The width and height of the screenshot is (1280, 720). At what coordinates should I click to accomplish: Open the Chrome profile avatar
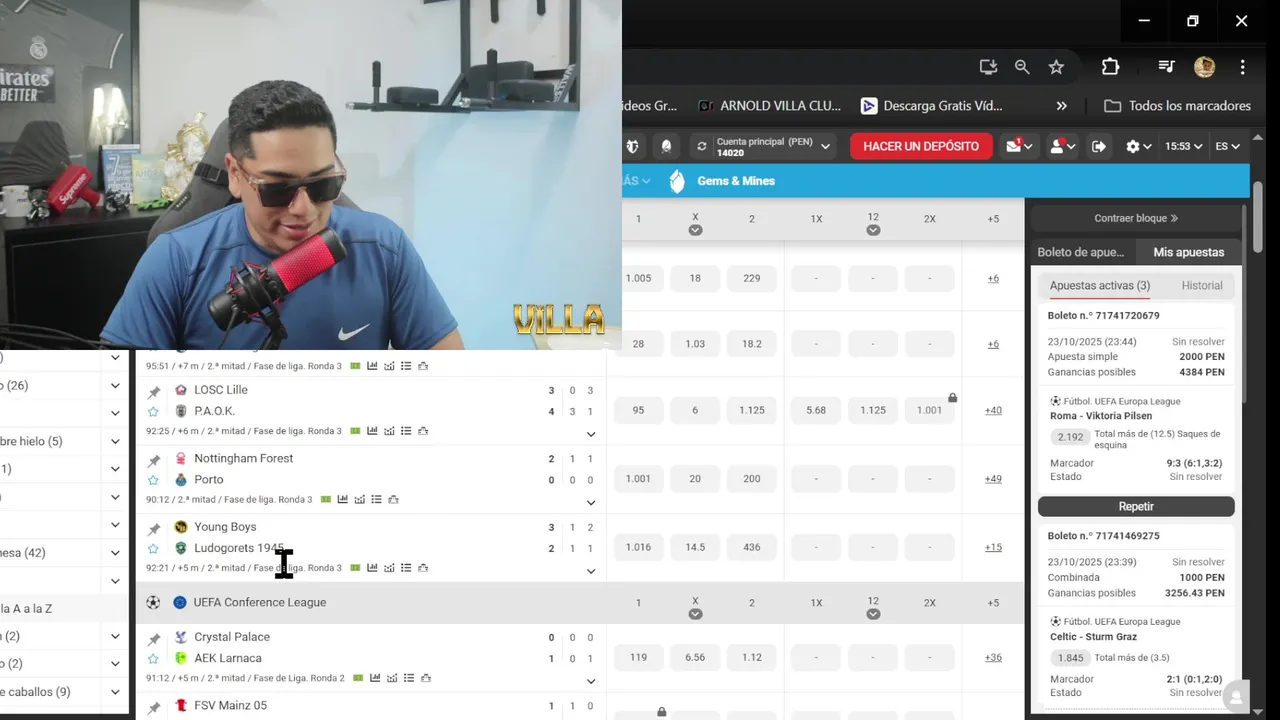coord(1204,67)
